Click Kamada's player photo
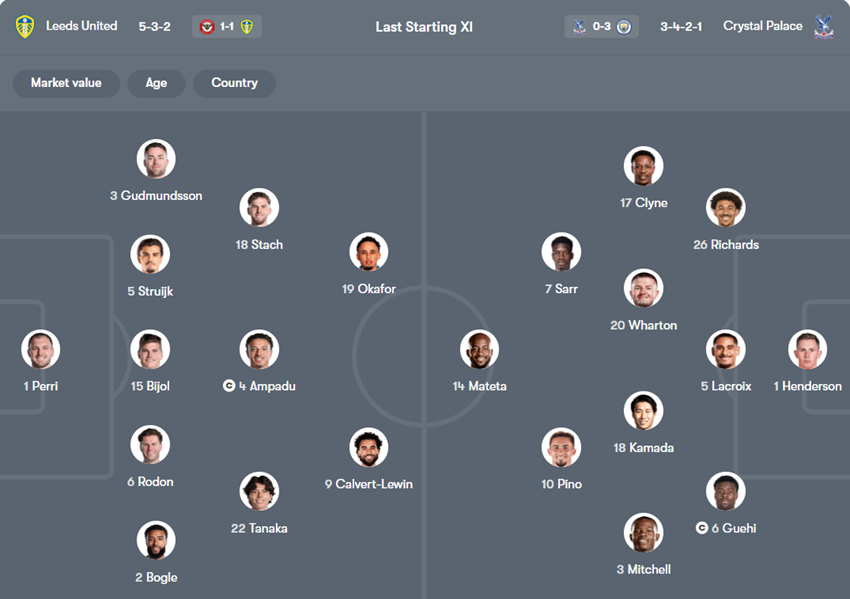Screen dimensions: 850x599 [x=644, y=411]
